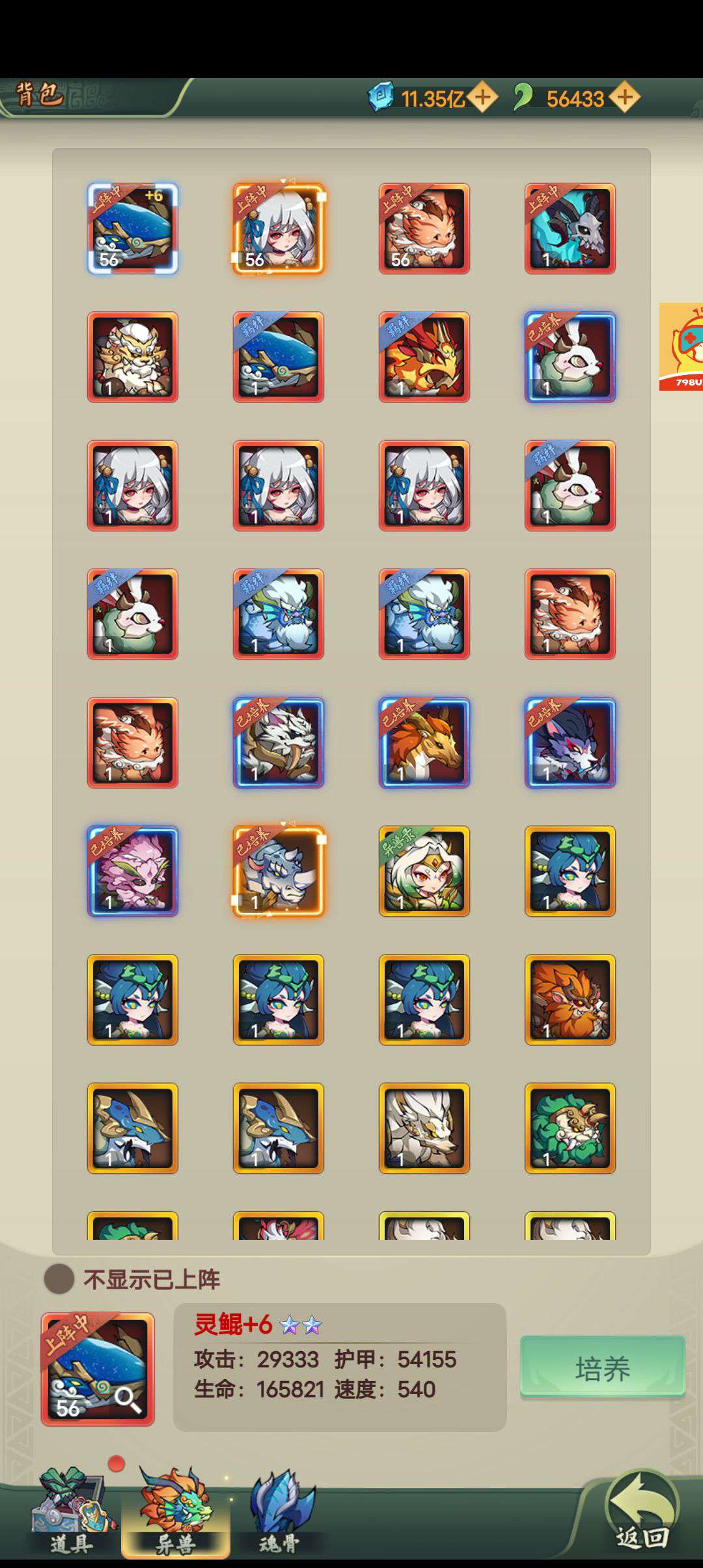The image size is (703, 1568).
Task: Choose the golden dragon head beast marked 已培养
Action: click(424, 742)
